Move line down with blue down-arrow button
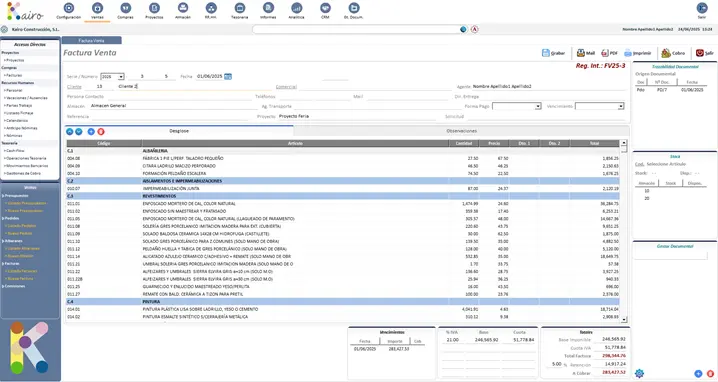The height and width of the screenshot is (382, 718). (x=79, y=132)
